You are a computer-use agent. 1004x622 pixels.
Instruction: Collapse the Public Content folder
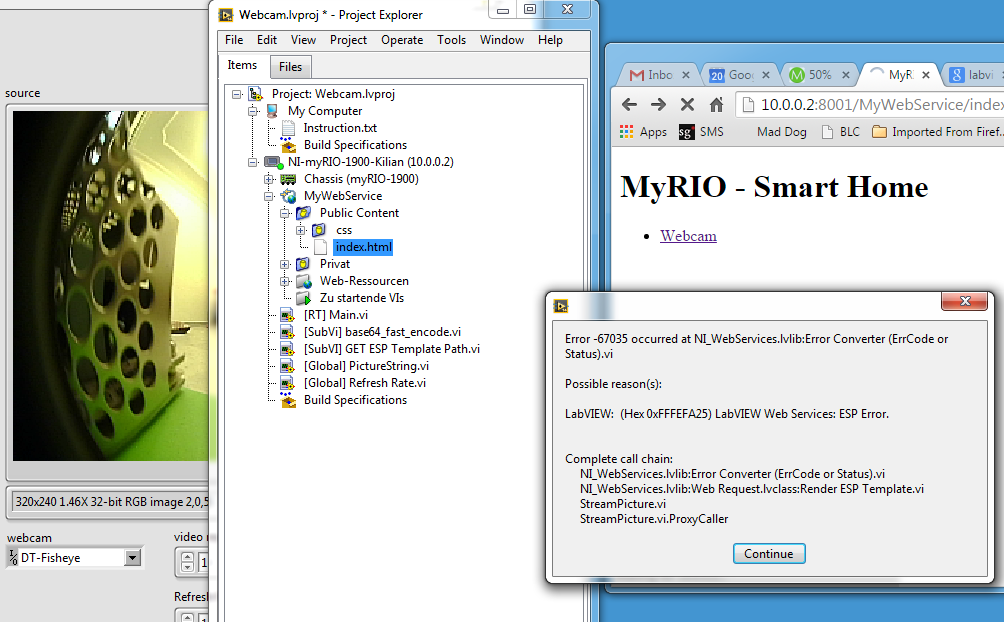(285, 213)
